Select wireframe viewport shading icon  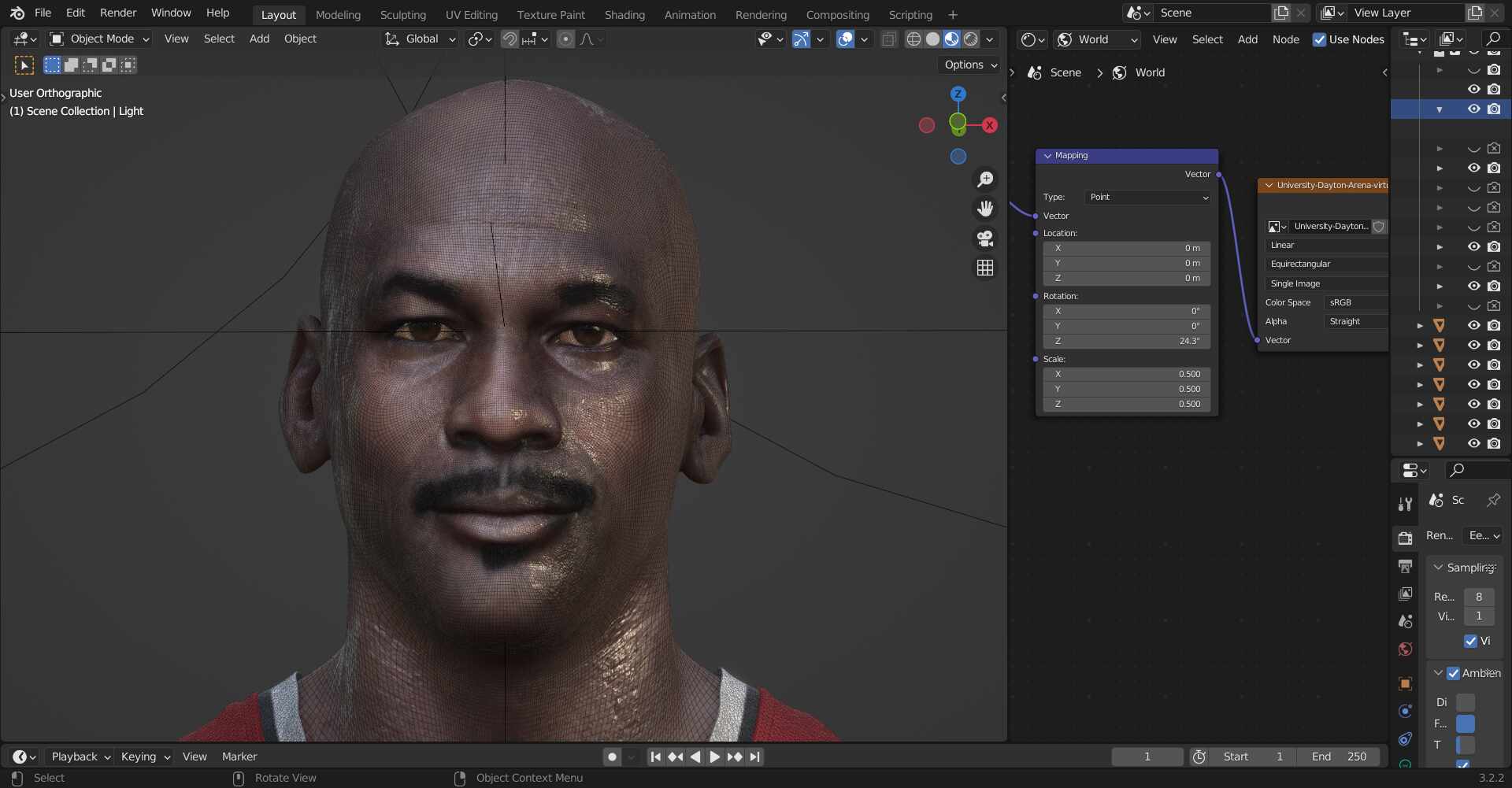tap(913, 39)
